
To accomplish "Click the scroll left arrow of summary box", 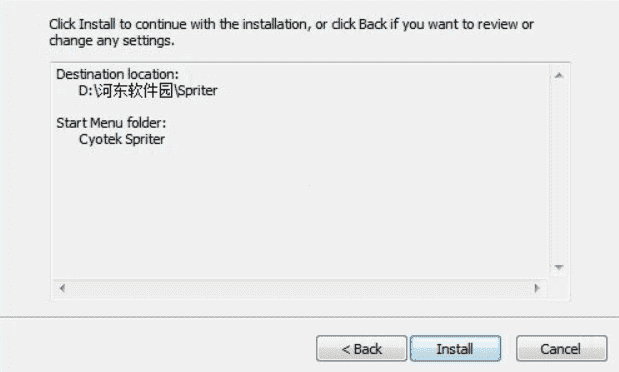I will coord(62,288).
